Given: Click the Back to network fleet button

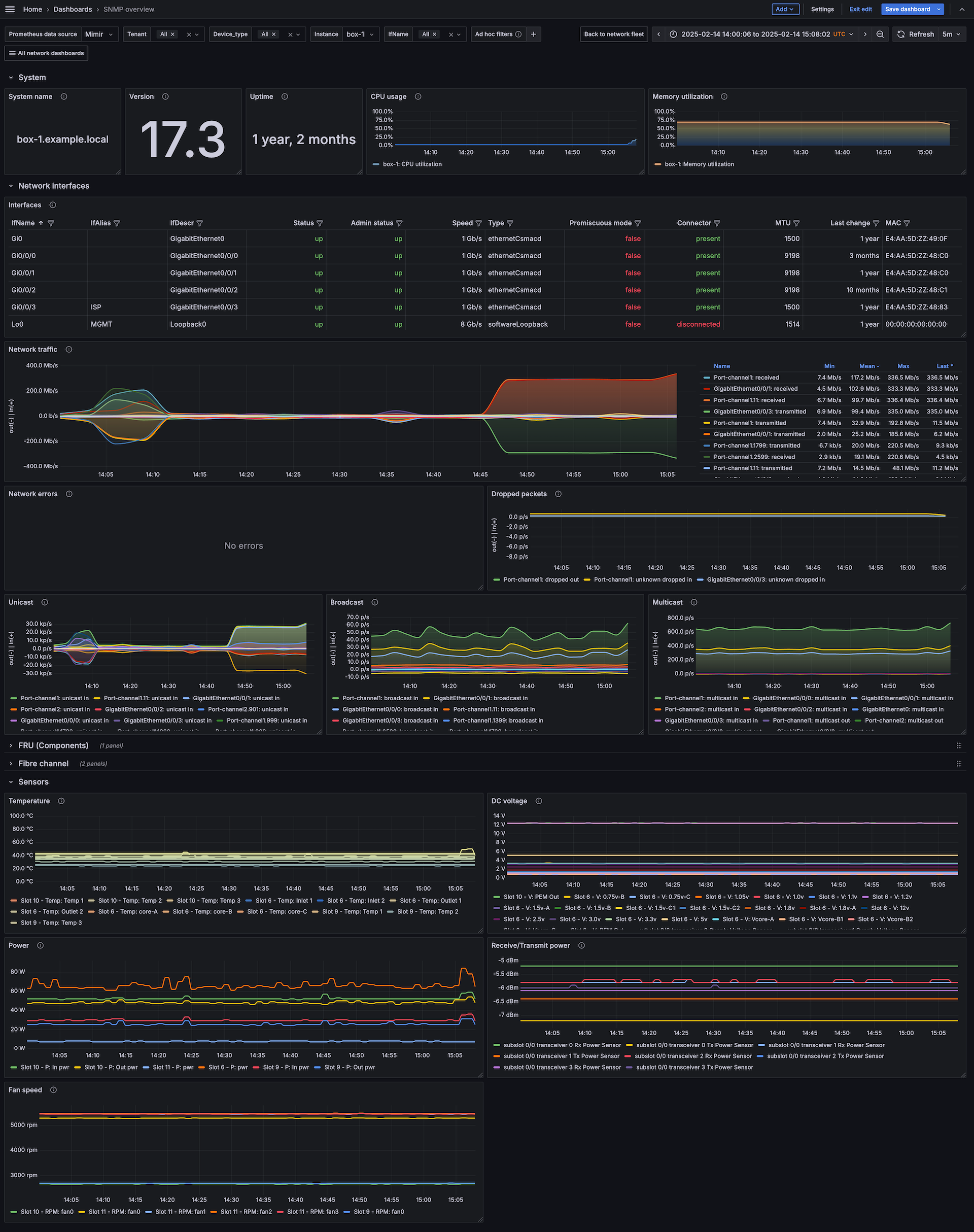Looking at the screenshot, I should [x=614, y=34].
